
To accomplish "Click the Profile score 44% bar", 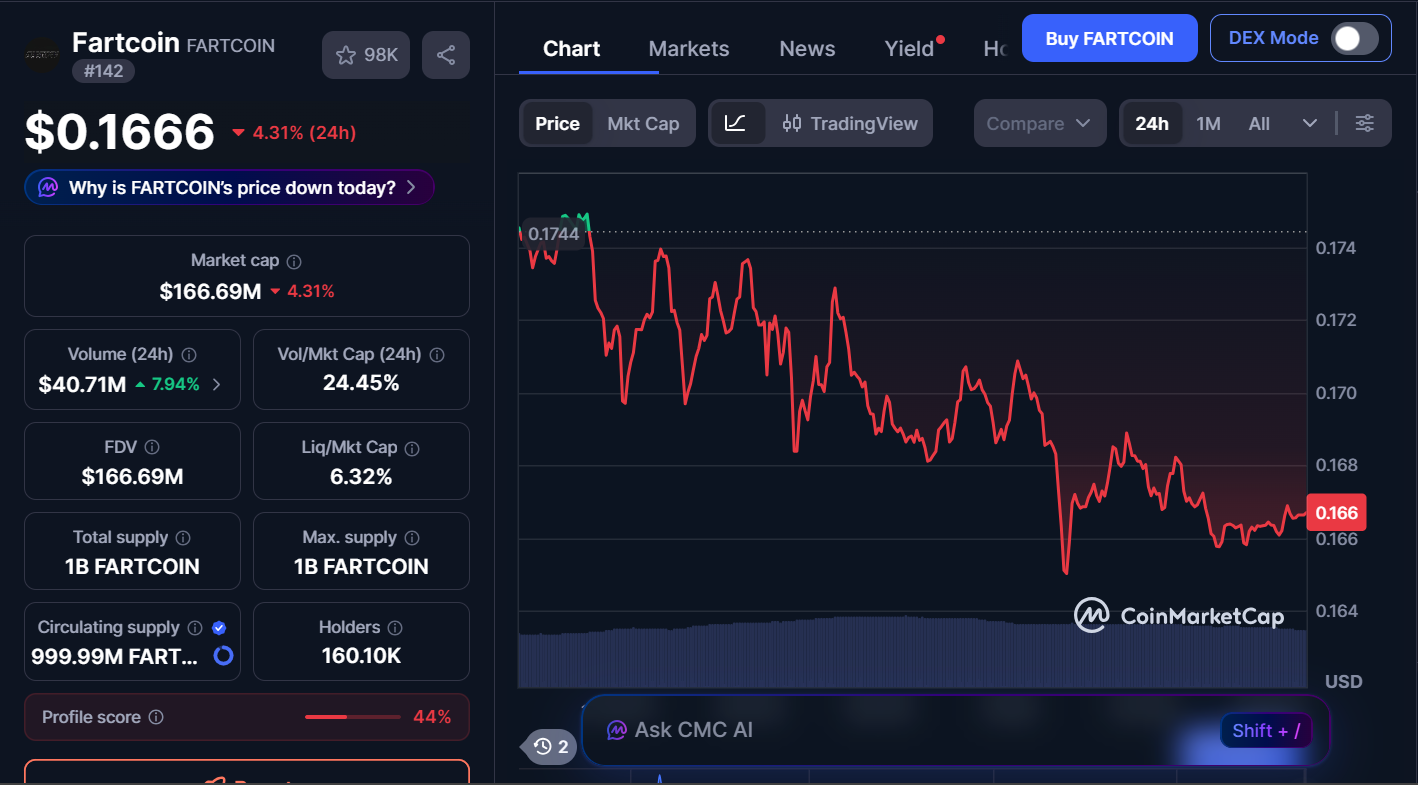I will (x=352, y=717).
